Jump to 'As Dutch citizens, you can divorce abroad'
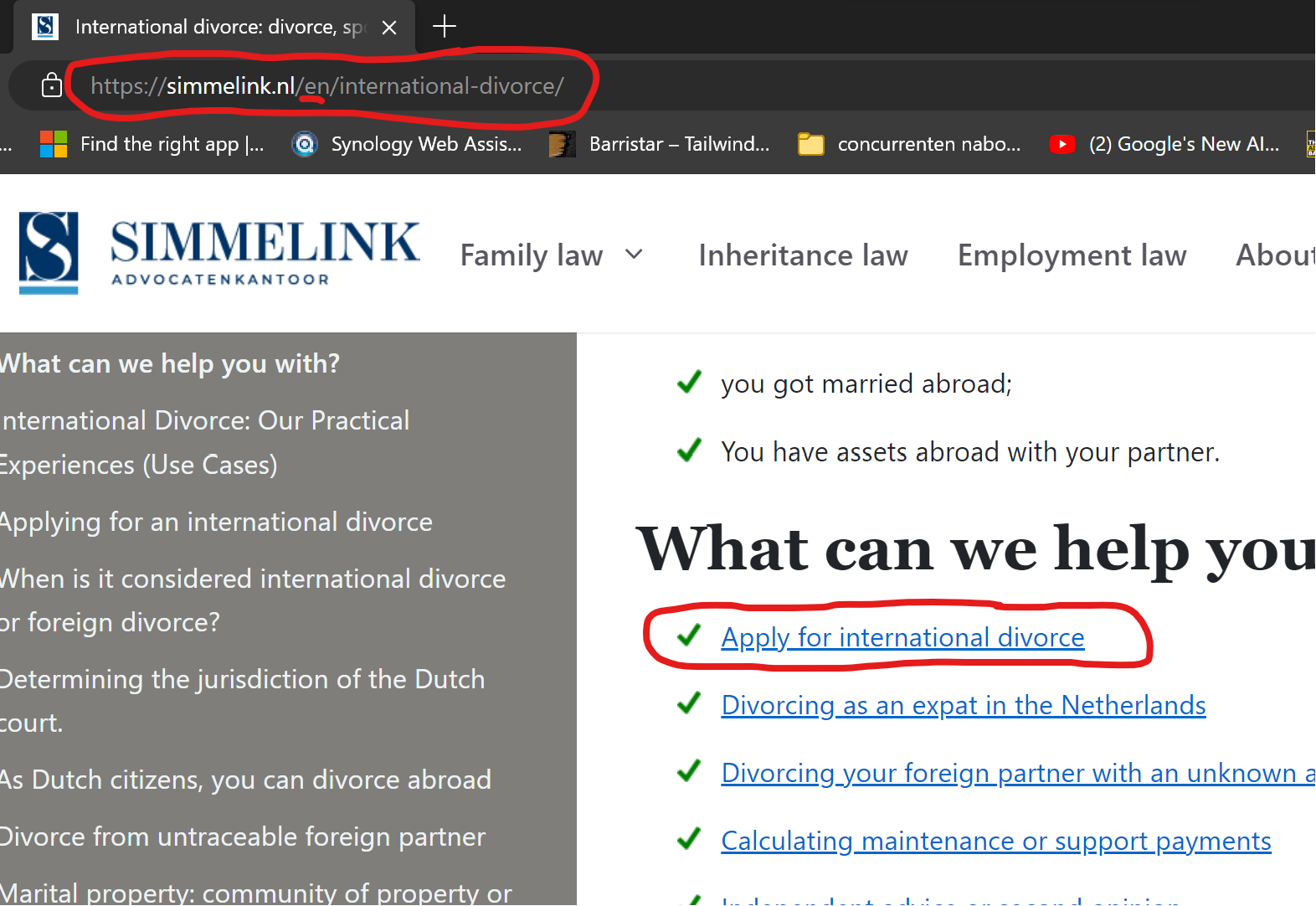Viewport: 1316px width, 906px height. (x=245, y=780)
